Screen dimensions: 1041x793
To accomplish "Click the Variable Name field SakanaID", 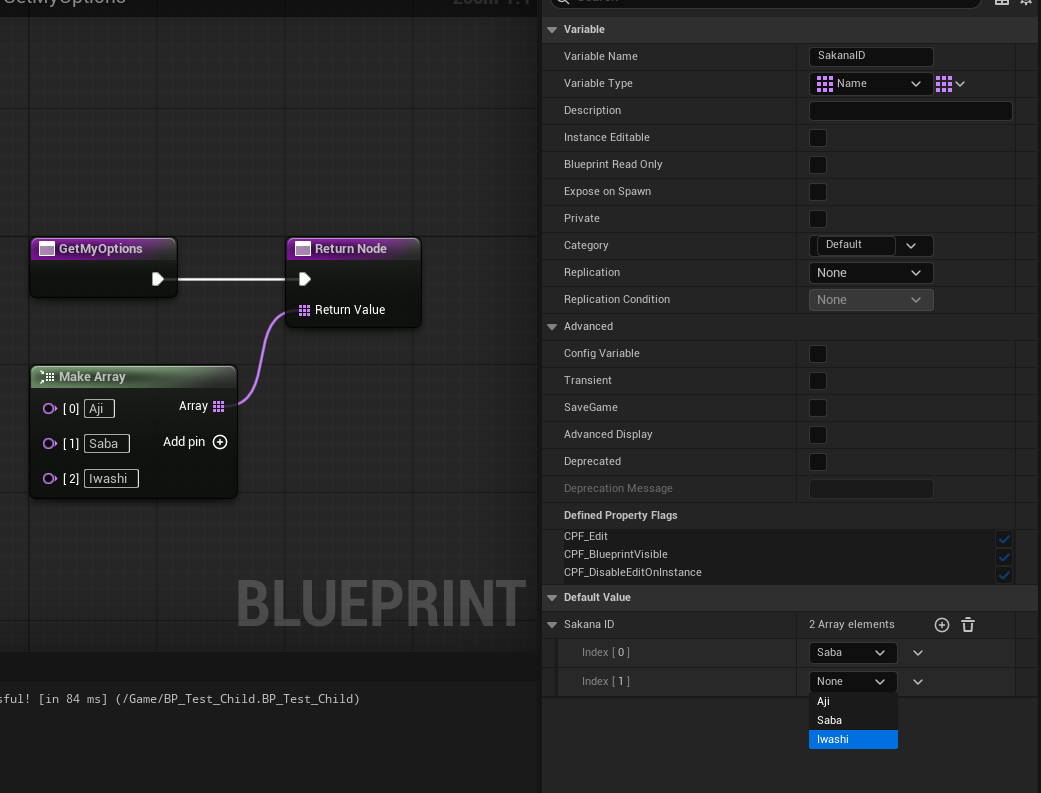I will coord(870,57).
